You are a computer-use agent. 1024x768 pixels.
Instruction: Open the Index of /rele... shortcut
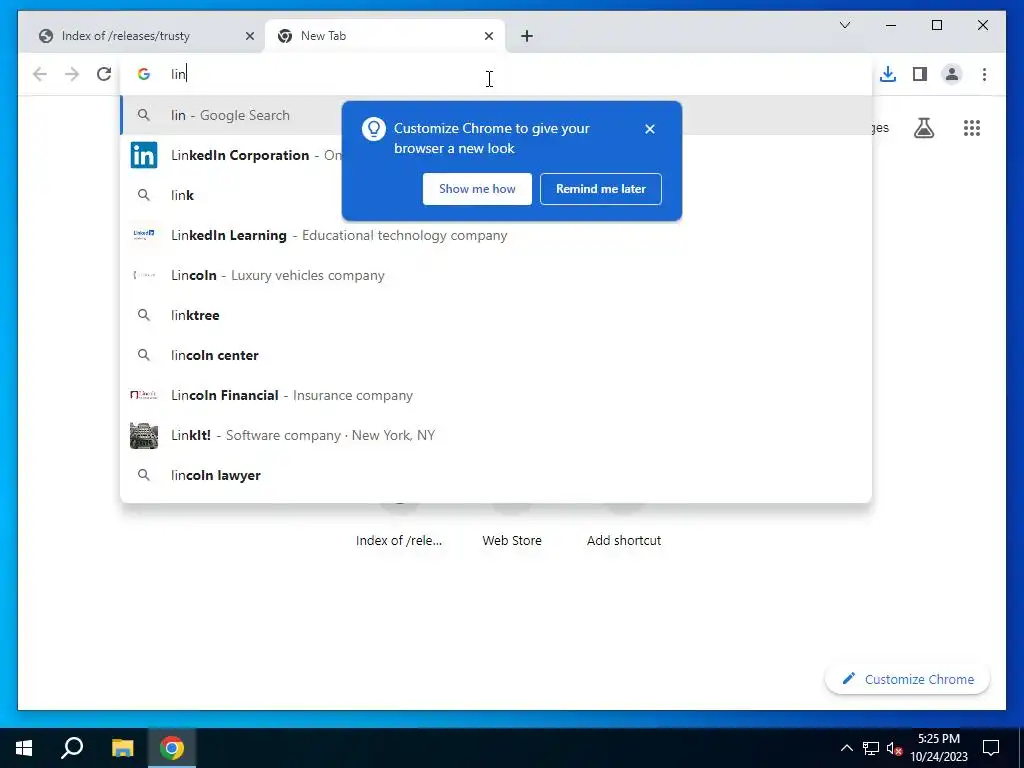(x=399, y=540)
